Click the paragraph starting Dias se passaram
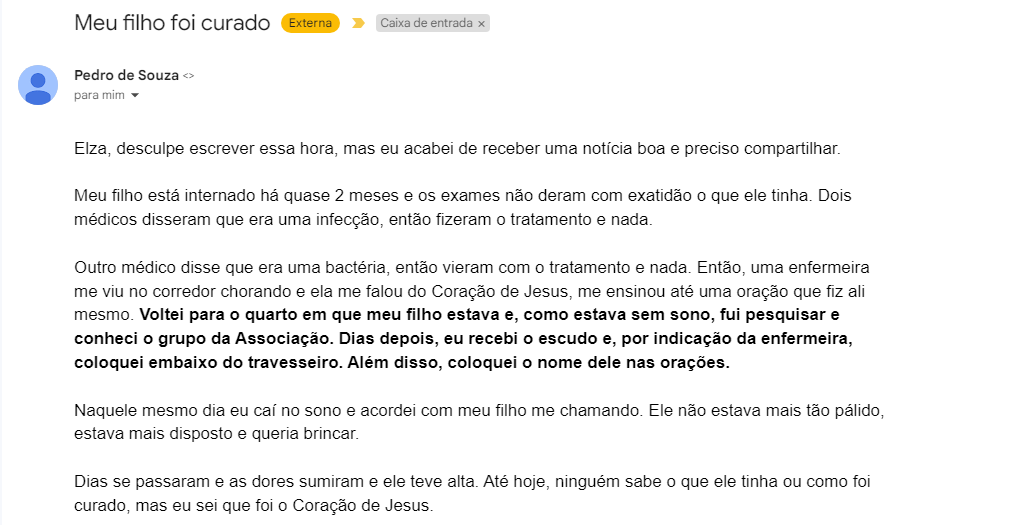 click(472, 493)
